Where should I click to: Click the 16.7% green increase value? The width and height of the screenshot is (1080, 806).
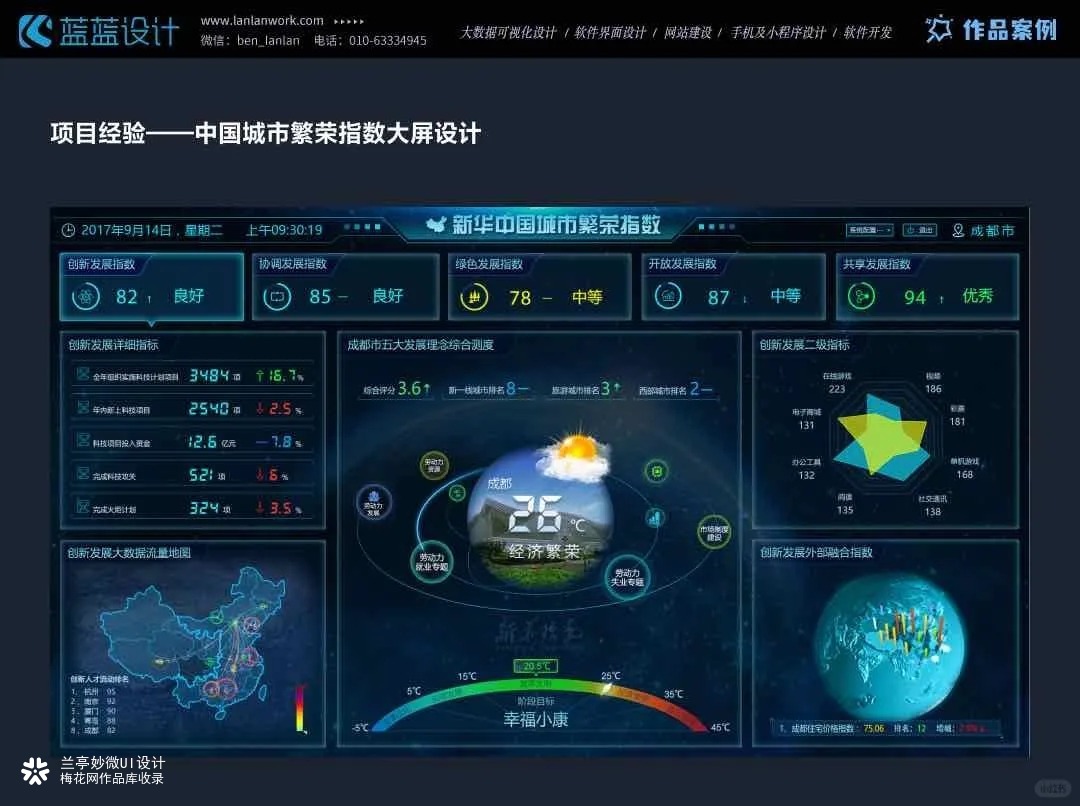pos(280,375)
